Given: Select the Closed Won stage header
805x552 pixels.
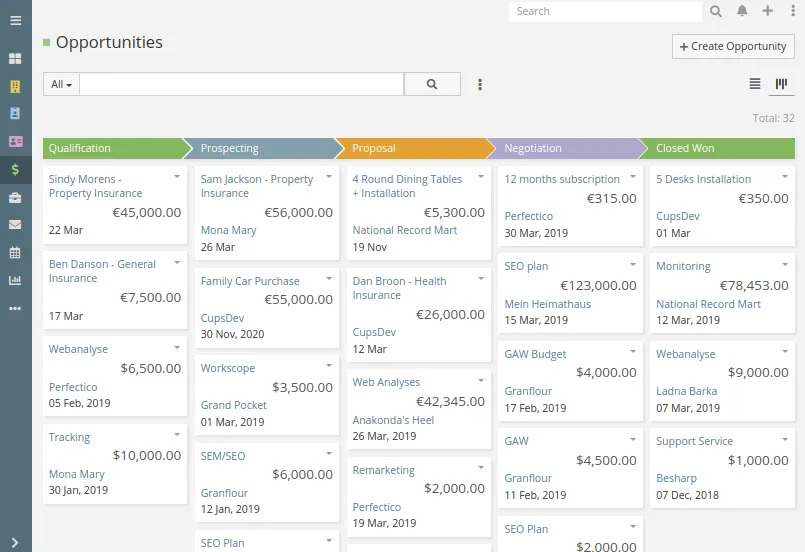Looking at the screenshot, I should click(x=718, y=148).
